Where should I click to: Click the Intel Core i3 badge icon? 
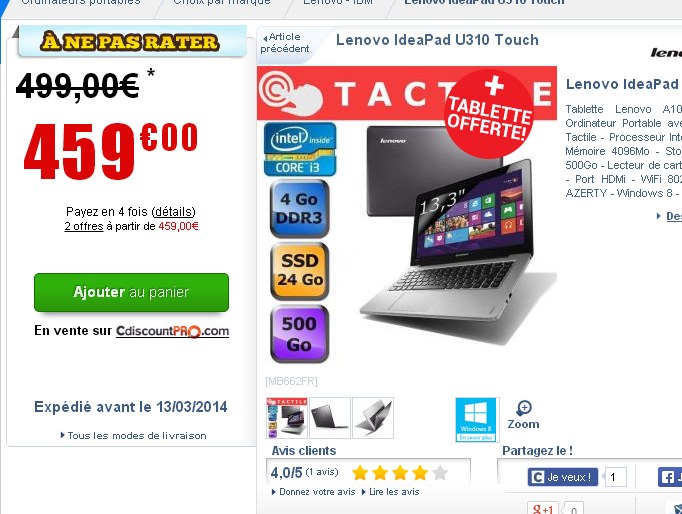pyautogui.click(x=300, y=149)
